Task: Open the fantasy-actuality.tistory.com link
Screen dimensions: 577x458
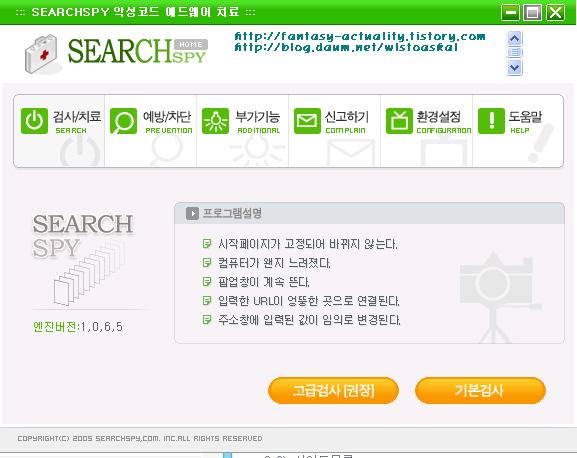Action: (x=360, y=36)
